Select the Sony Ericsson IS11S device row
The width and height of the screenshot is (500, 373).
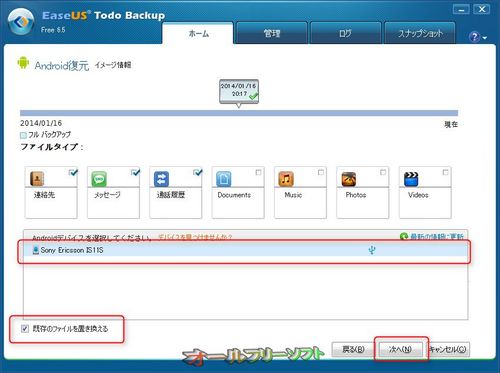[x=245, y=250]
